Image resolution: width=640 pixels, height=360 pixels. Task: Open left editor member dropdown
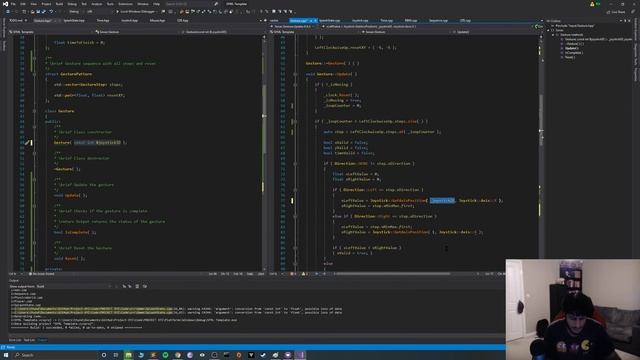223,32
